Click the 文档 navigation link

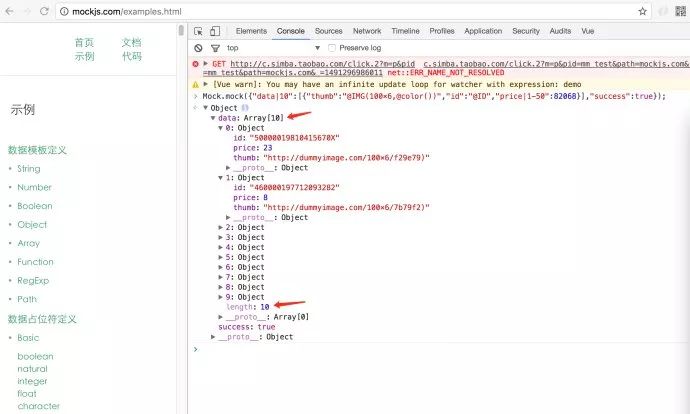point(132,43)
